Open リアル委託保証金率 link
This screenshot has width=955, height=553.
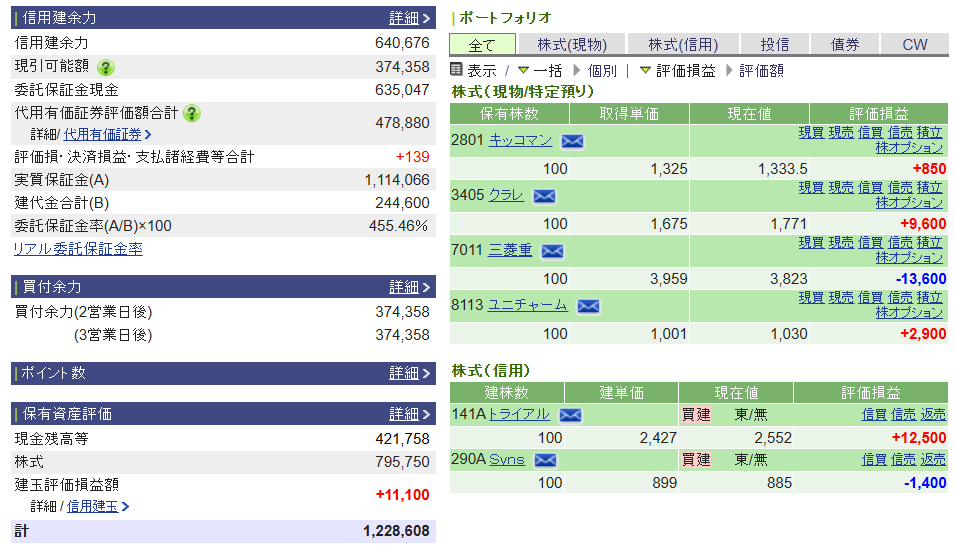pos(78,249)
